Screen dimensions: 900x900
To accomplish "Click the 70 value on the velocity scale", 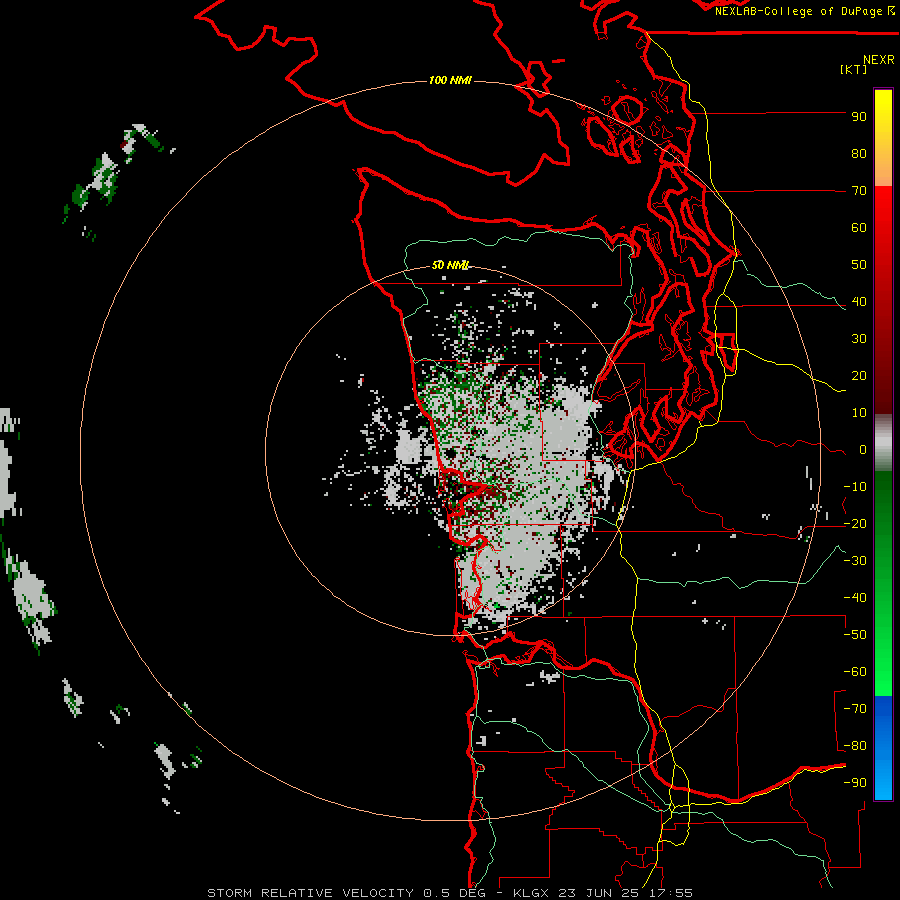I will 859,191.
